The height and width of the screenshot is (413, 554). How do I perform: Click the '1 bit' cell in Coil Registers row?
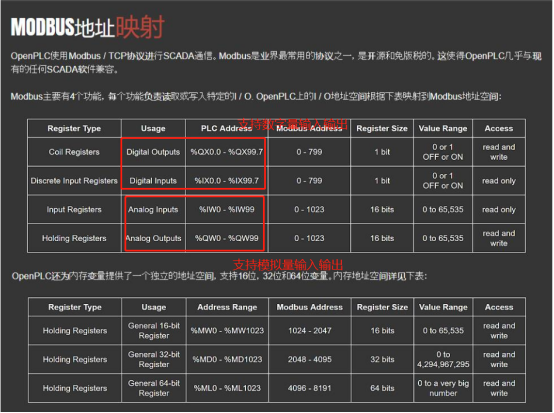pyautogui.click(x=382, y=152)
